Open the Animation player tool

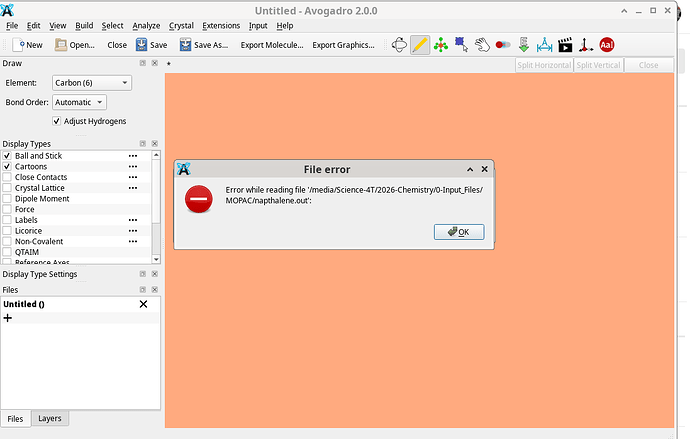565,45
